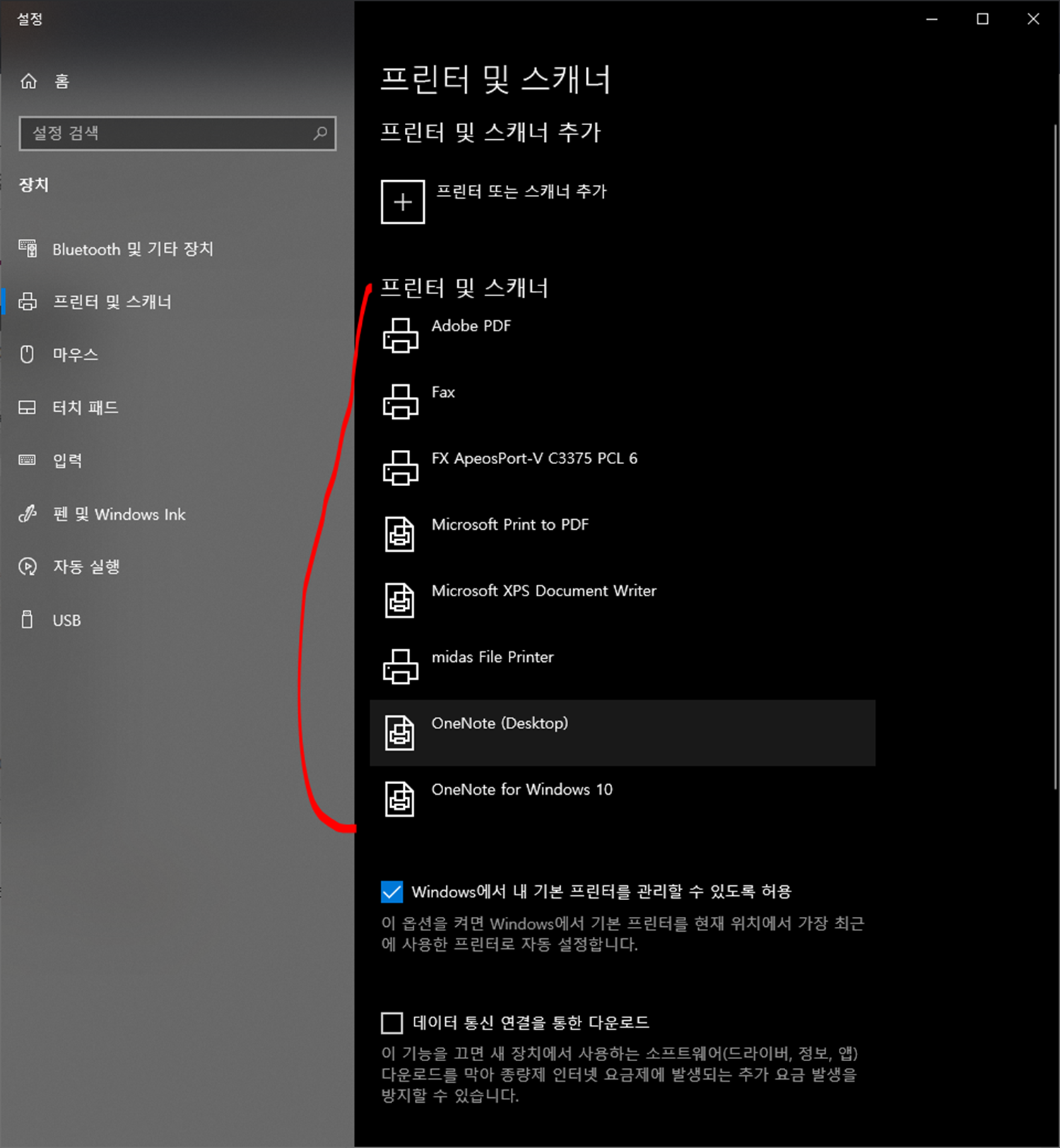Go to 홈 settings home
The width and height of the screenshot is (1060, 1148).
[62, 81]
